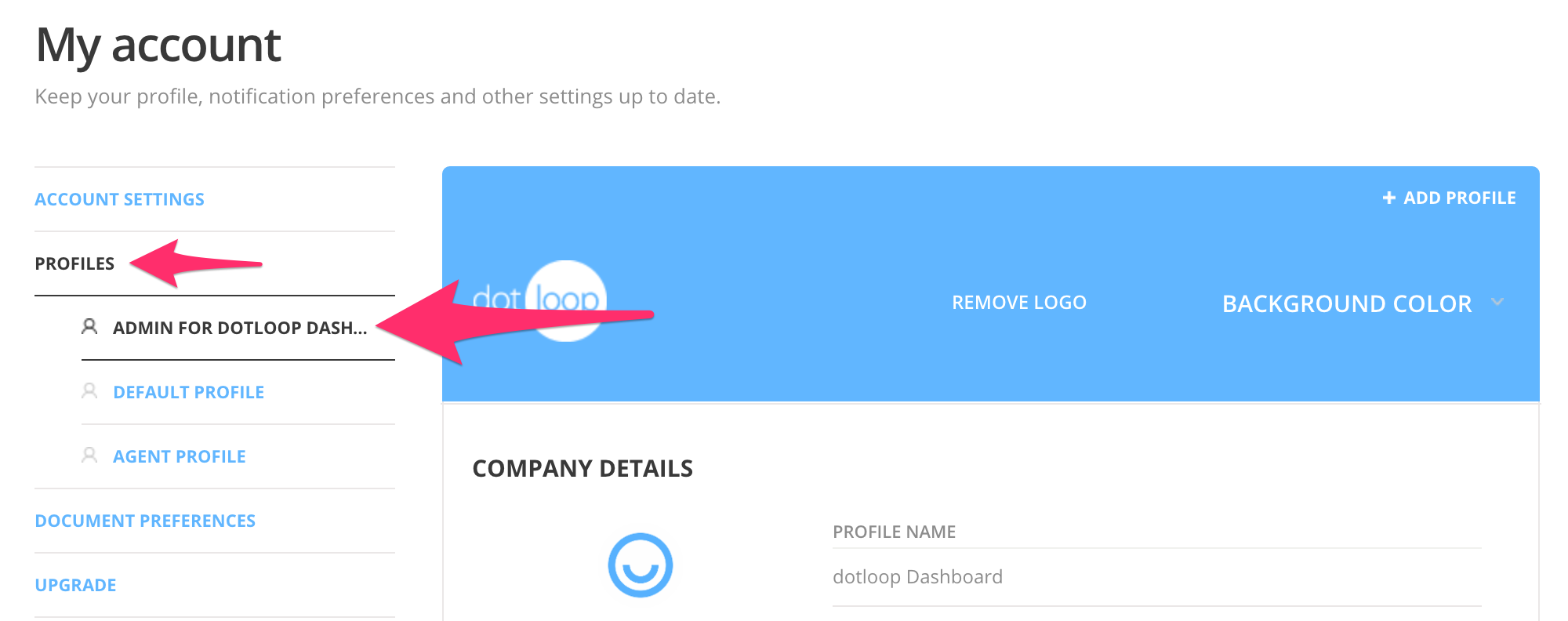Expand the Background Color chevron arrow
Screen dimensions: 1568x621
[x=1499, y=302]
